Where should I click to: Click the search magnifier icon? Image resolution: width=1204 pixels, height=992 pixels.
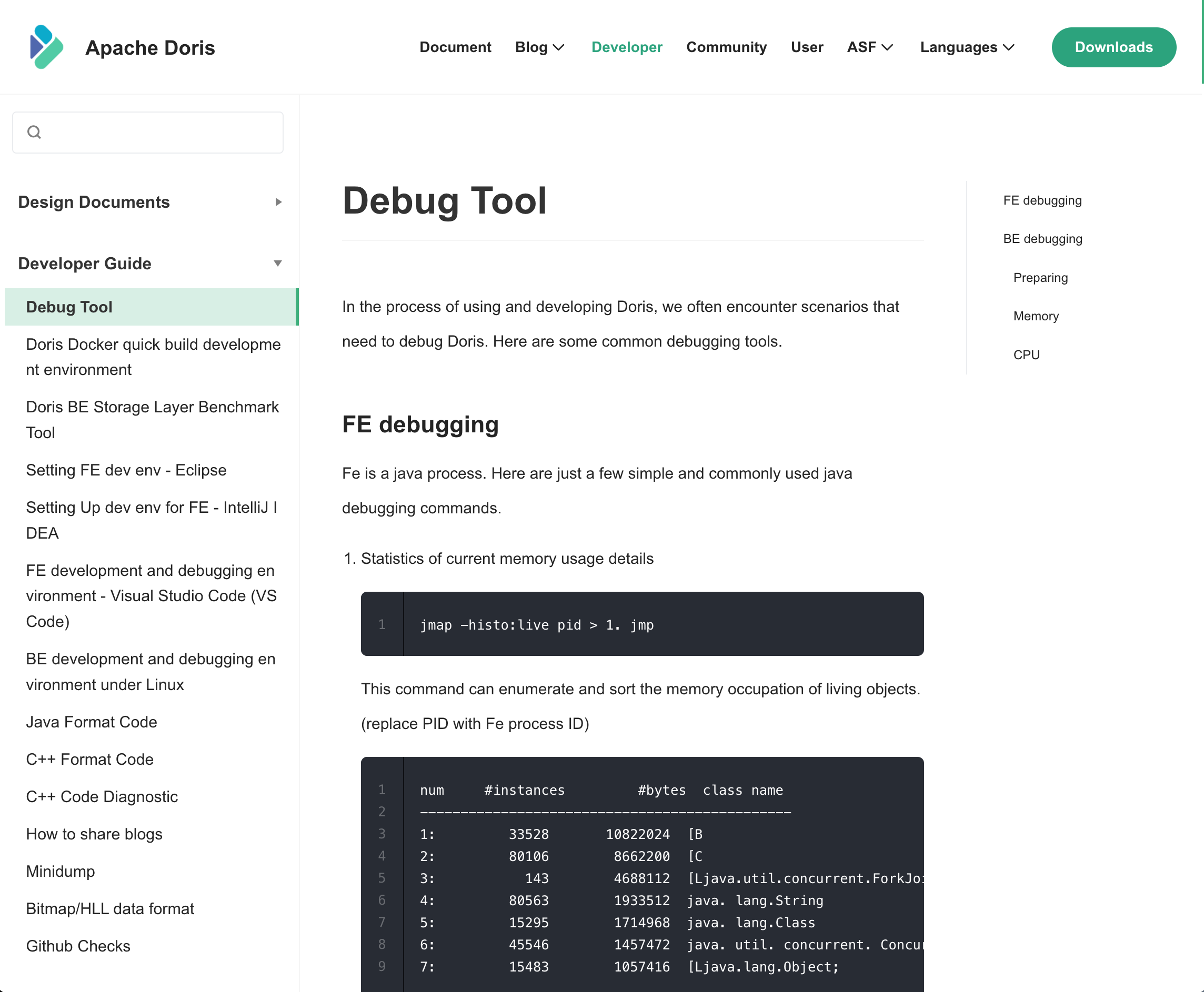click(x=34, y=132)
